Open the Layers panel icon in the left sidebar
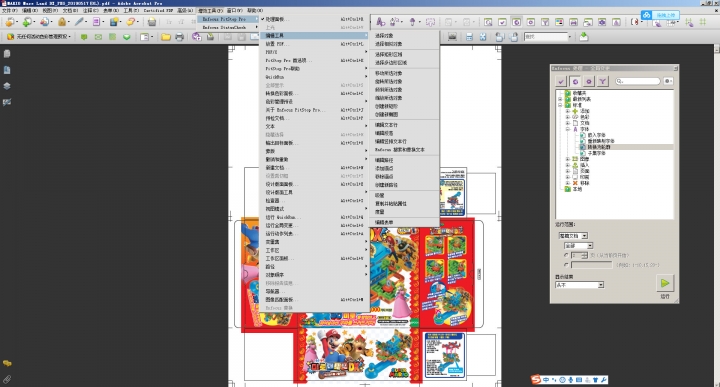This screenshot has height=387, width=720. tap(7, 86)
